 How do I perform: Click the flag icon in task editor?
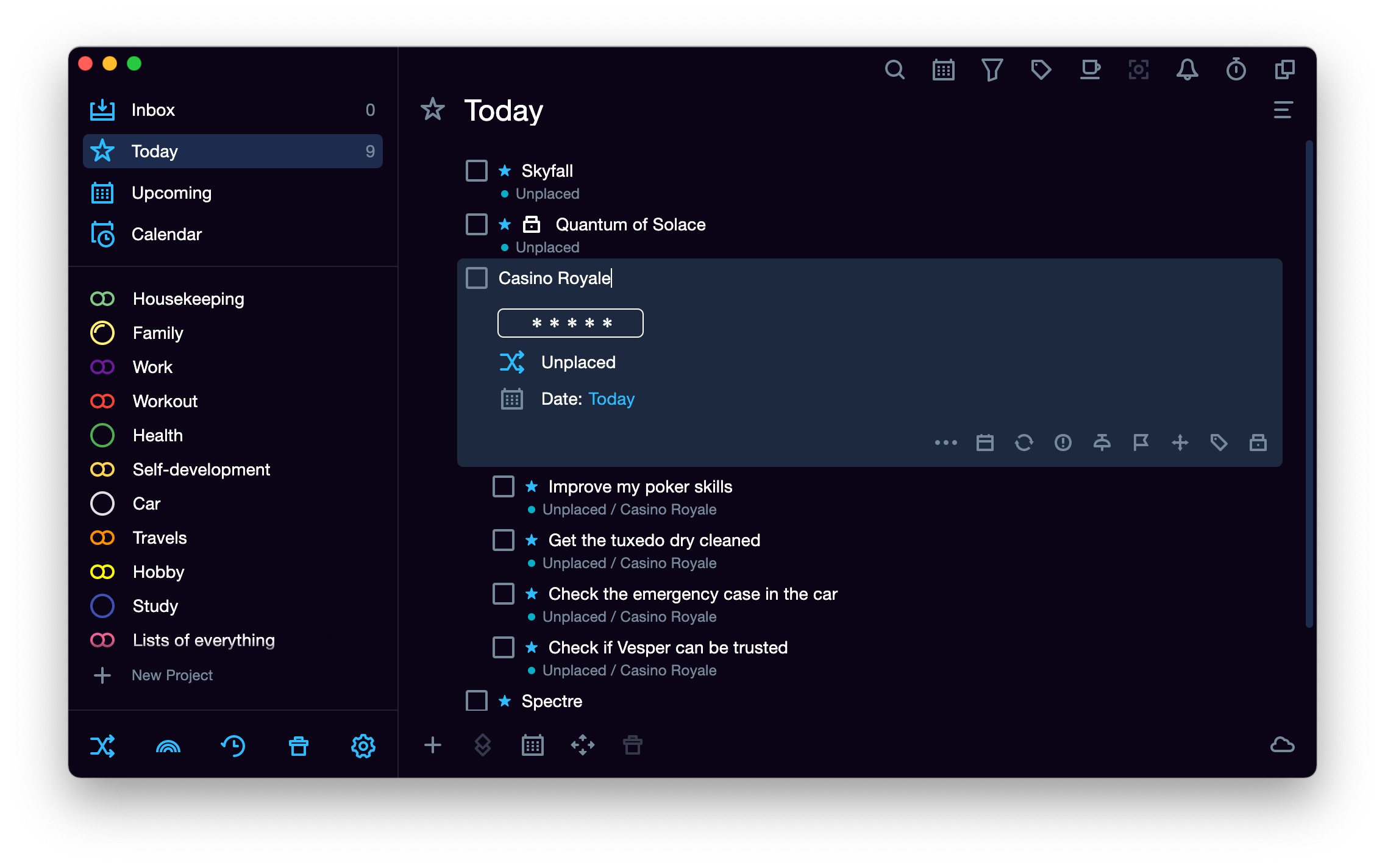pos(1141,443)
